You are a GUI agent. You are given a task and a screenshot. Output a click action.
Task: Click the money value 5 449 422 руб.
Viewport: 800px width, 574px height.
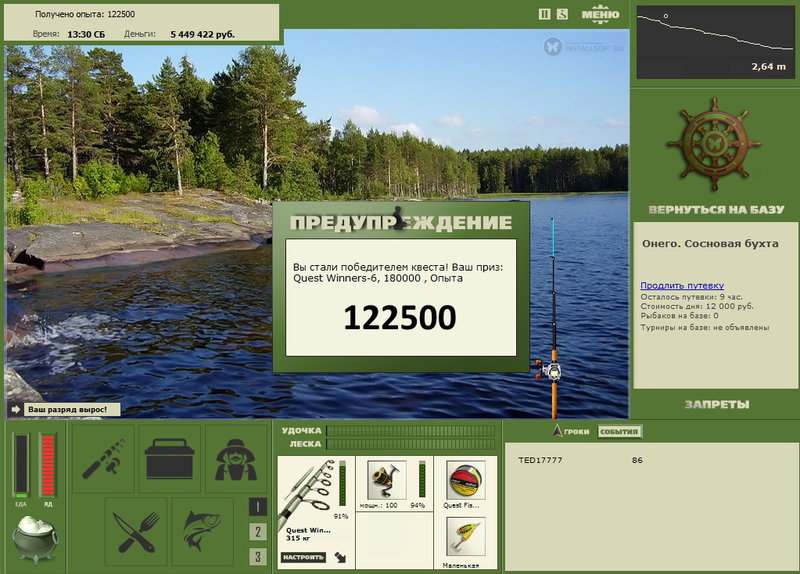(203, 34)
